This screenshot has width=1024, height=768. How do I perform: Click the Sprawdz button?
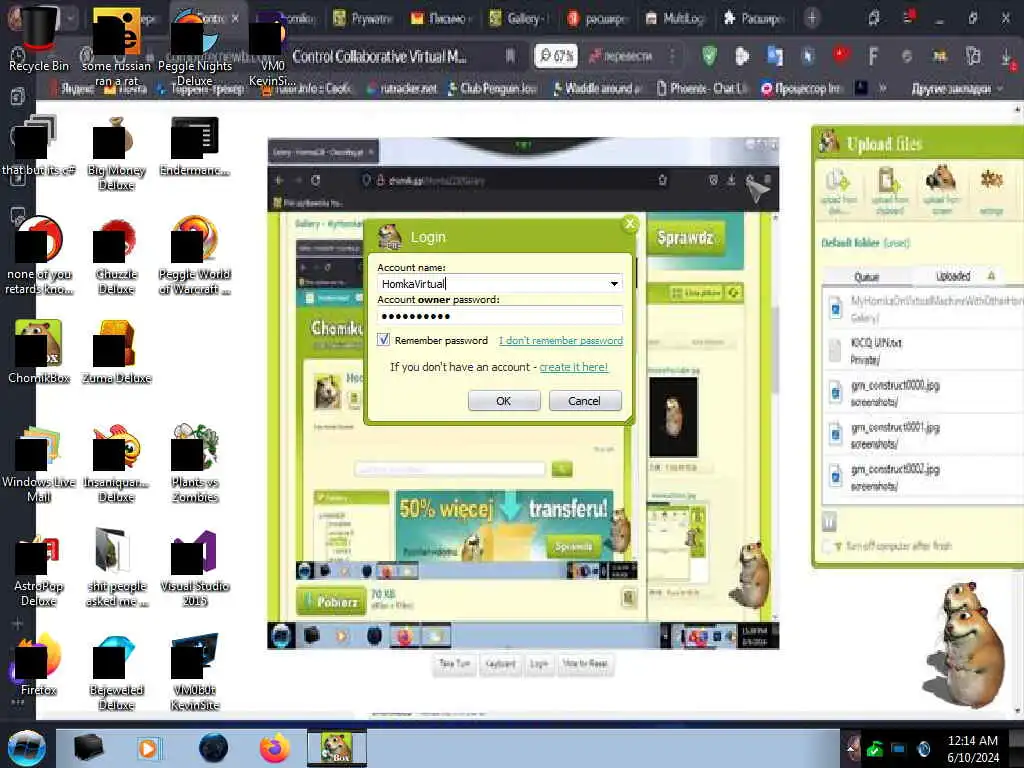[685, 238]
